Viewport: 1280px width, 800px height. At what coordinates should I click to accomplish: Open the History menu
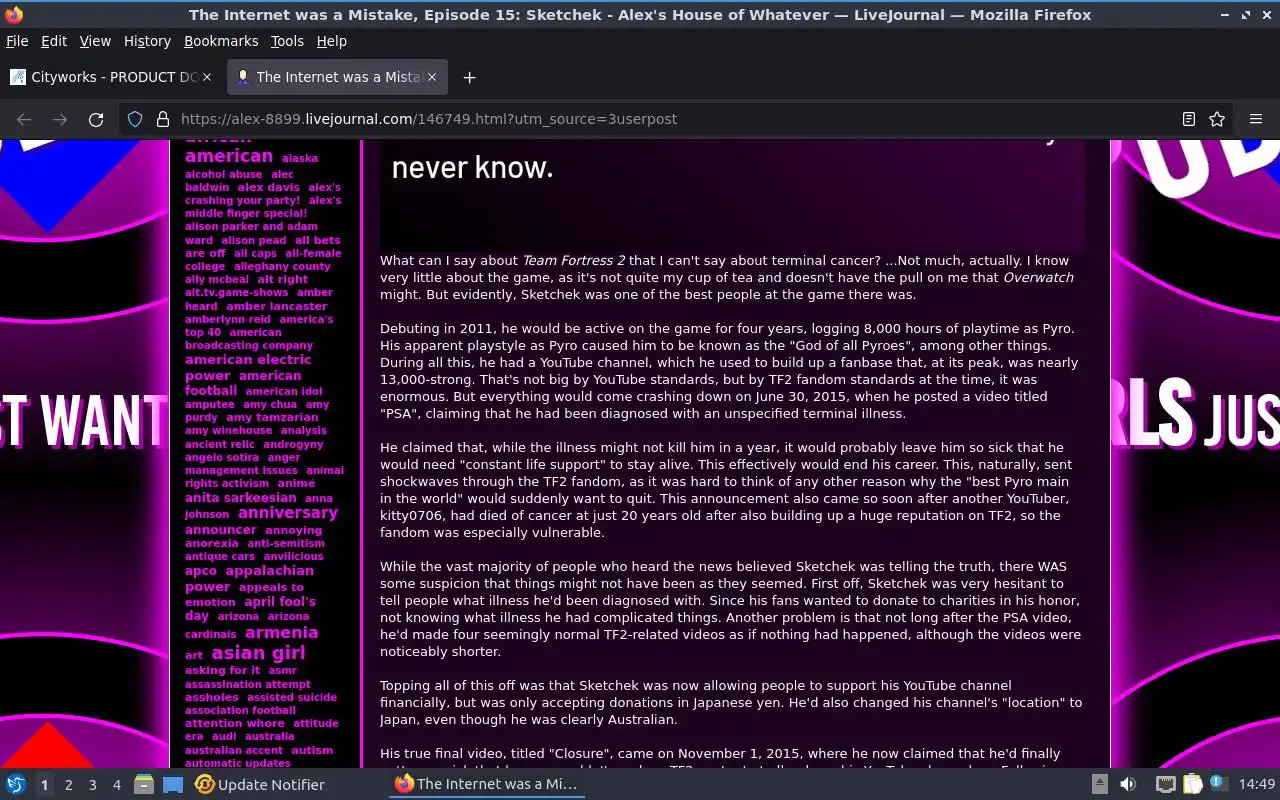tap(147, 41)
